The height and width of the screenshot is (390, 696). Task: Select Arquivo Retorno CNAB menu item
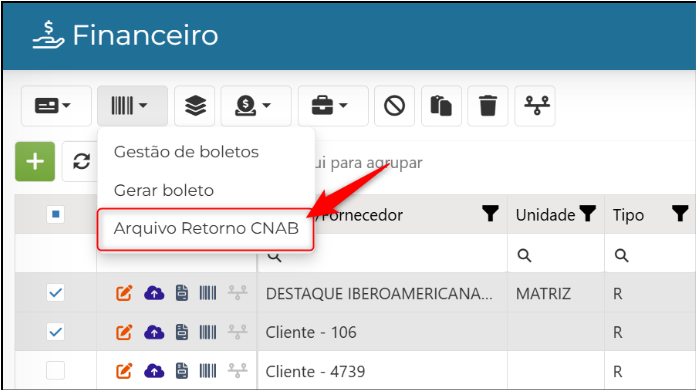206,229
